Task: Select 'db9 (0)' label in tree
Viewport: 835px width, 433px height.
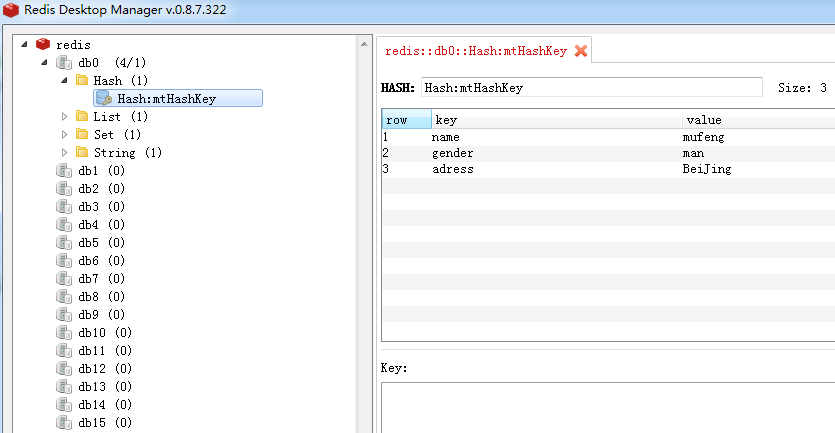Action: [x=101, y=314]
